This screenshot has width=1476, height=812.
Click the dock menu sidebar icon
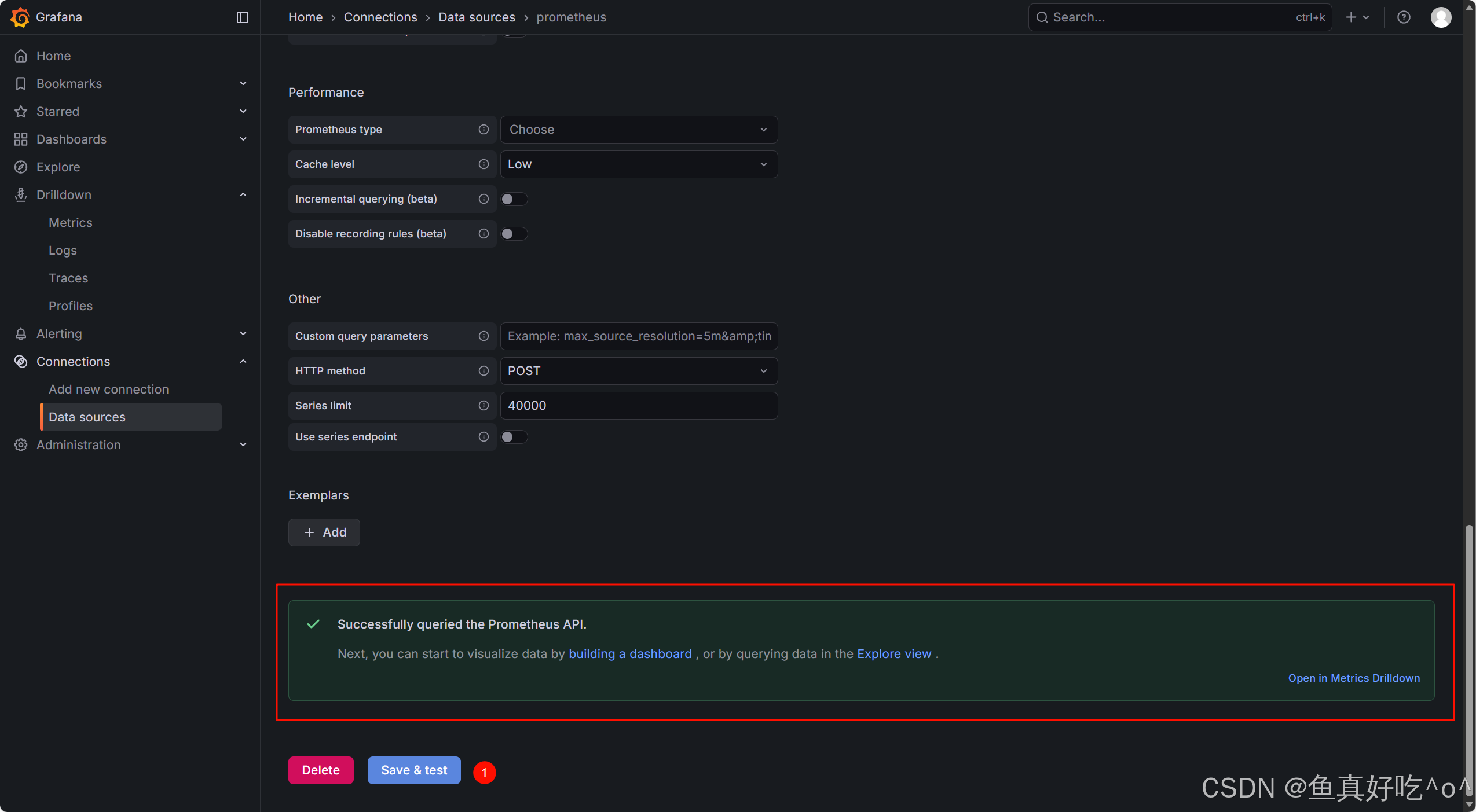[243, 17]
